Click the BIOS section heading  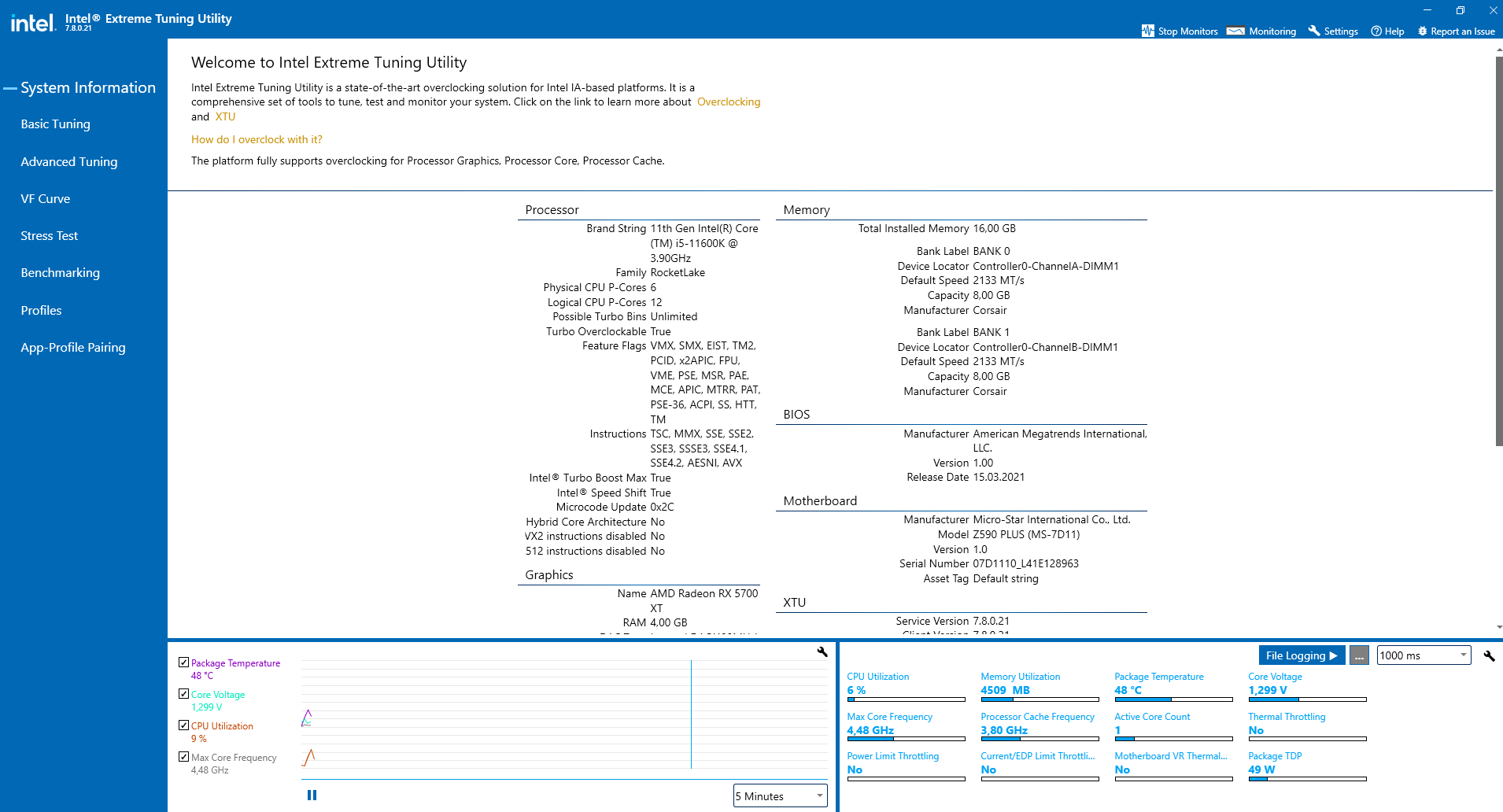tap(796, 415)
